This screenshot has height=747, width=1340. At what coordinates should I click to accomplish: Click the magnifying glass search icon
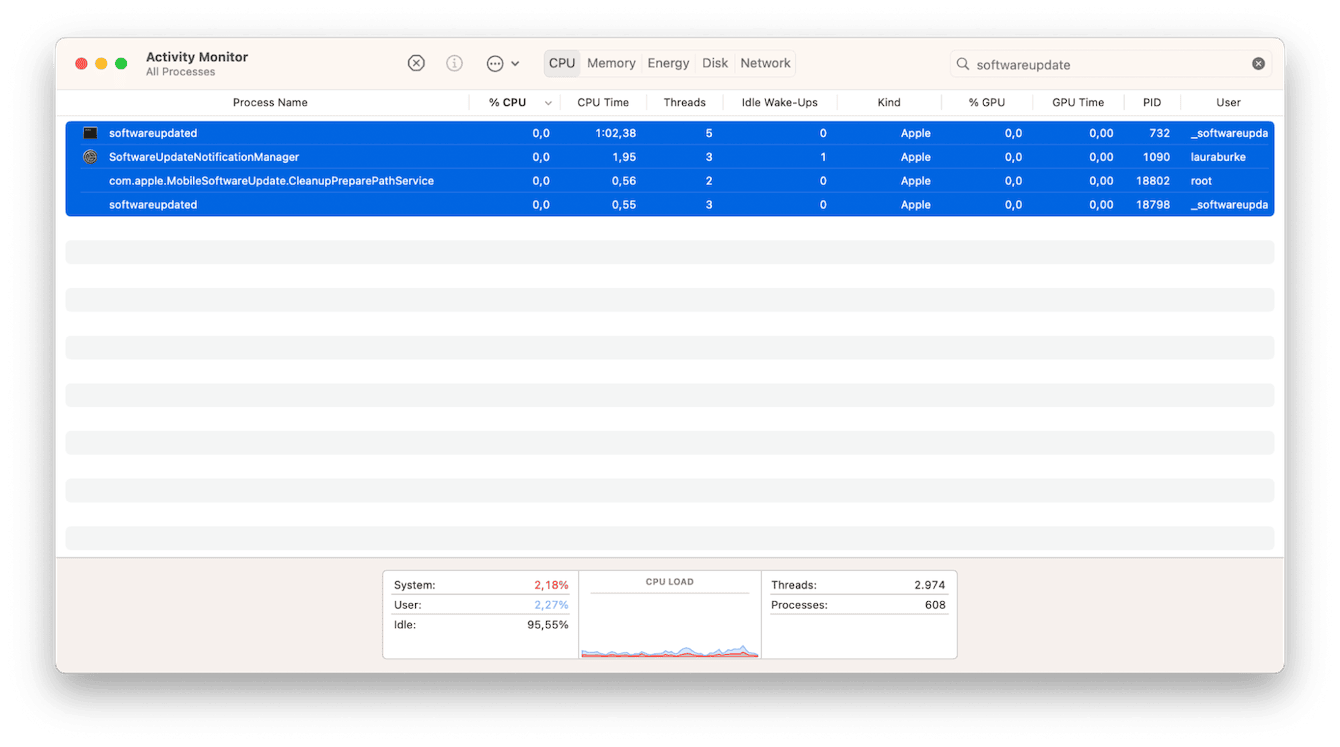point(961,63)
